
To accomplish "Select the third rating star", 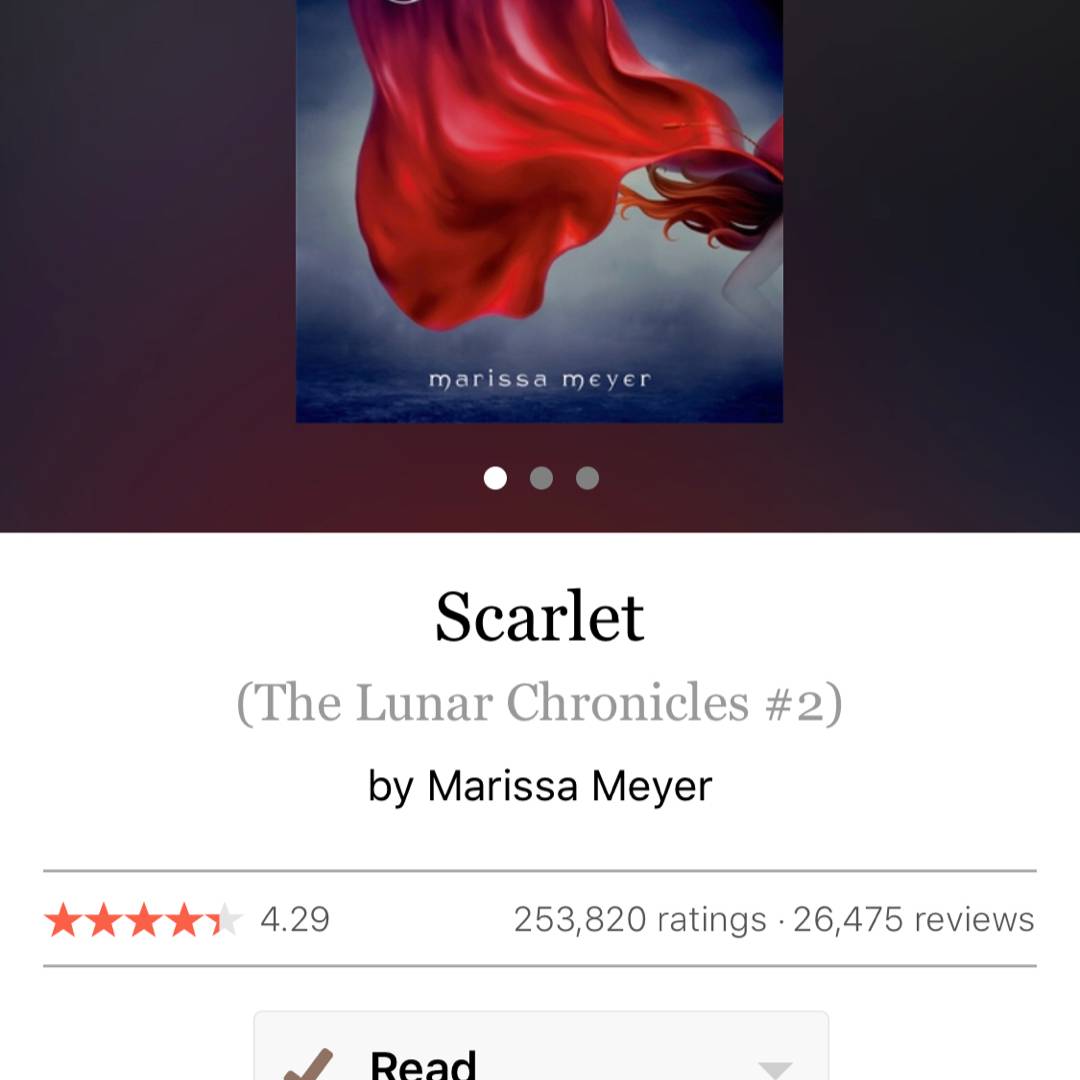I will (144, 920).
